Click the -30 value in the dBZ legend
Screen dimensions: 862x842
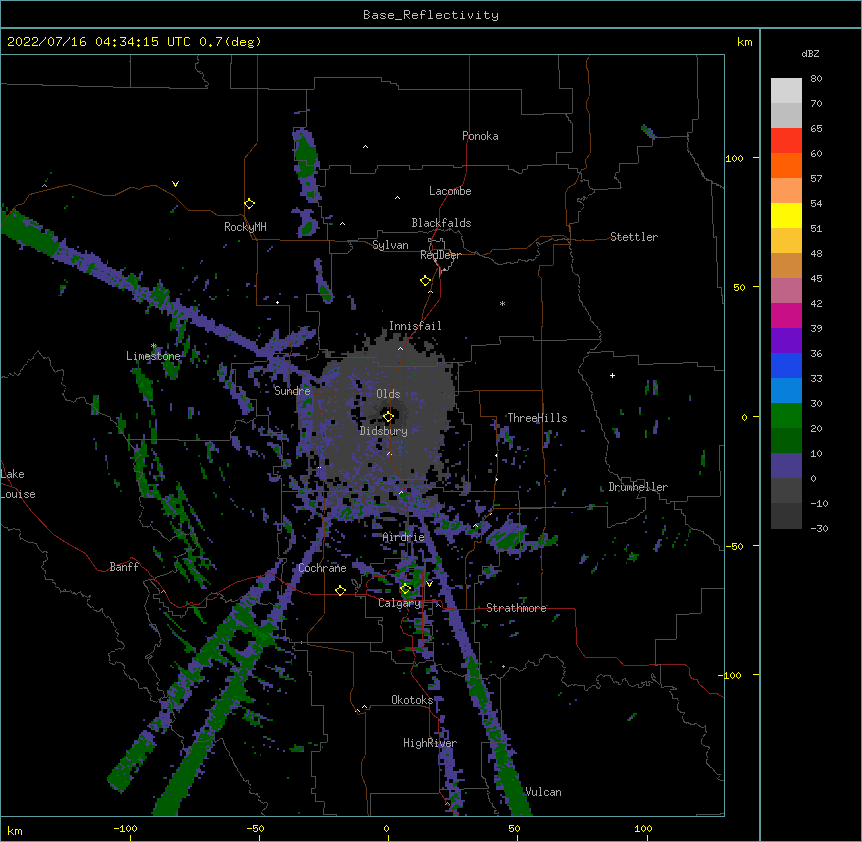pos(819,528)
